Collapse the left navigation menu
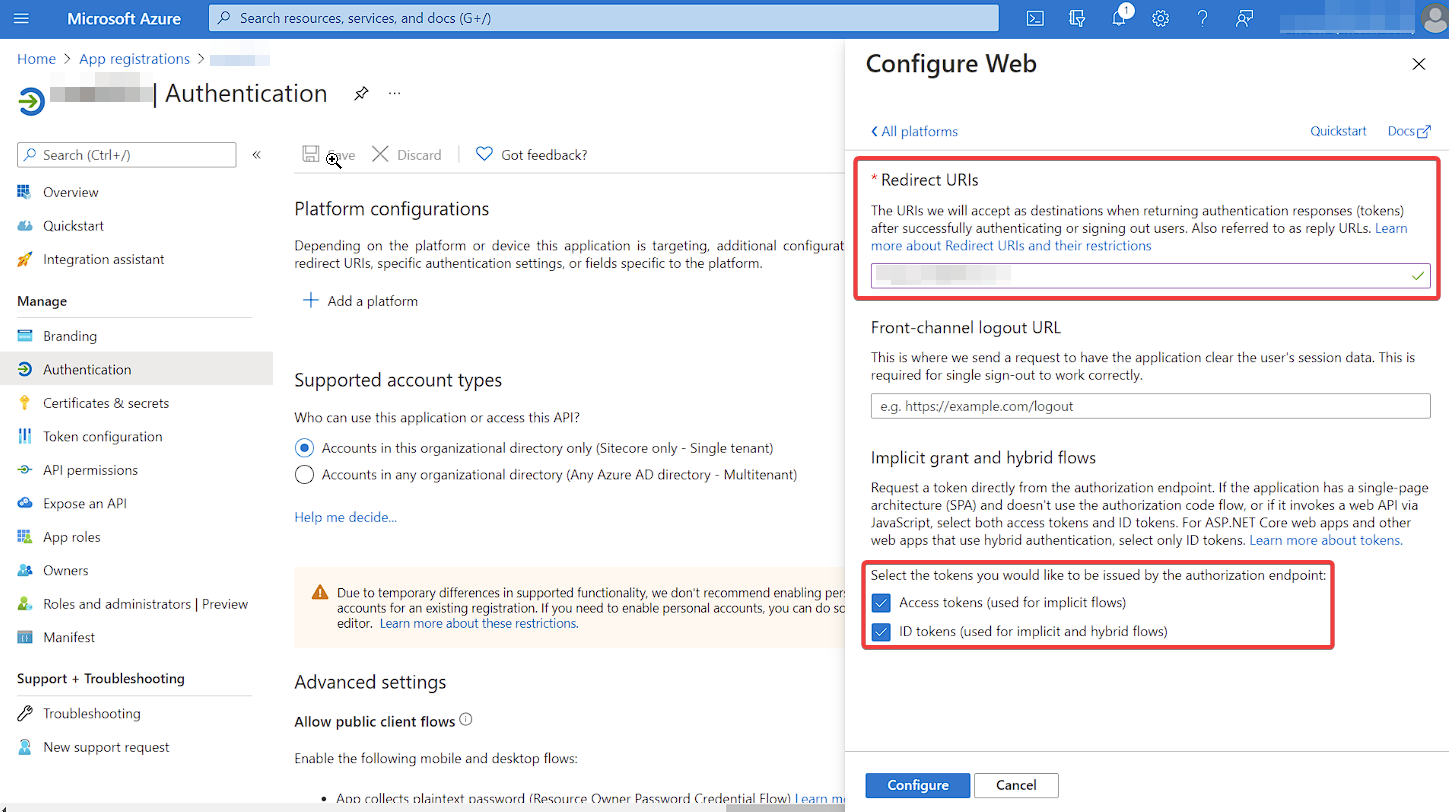 click(x=257, y=155)
